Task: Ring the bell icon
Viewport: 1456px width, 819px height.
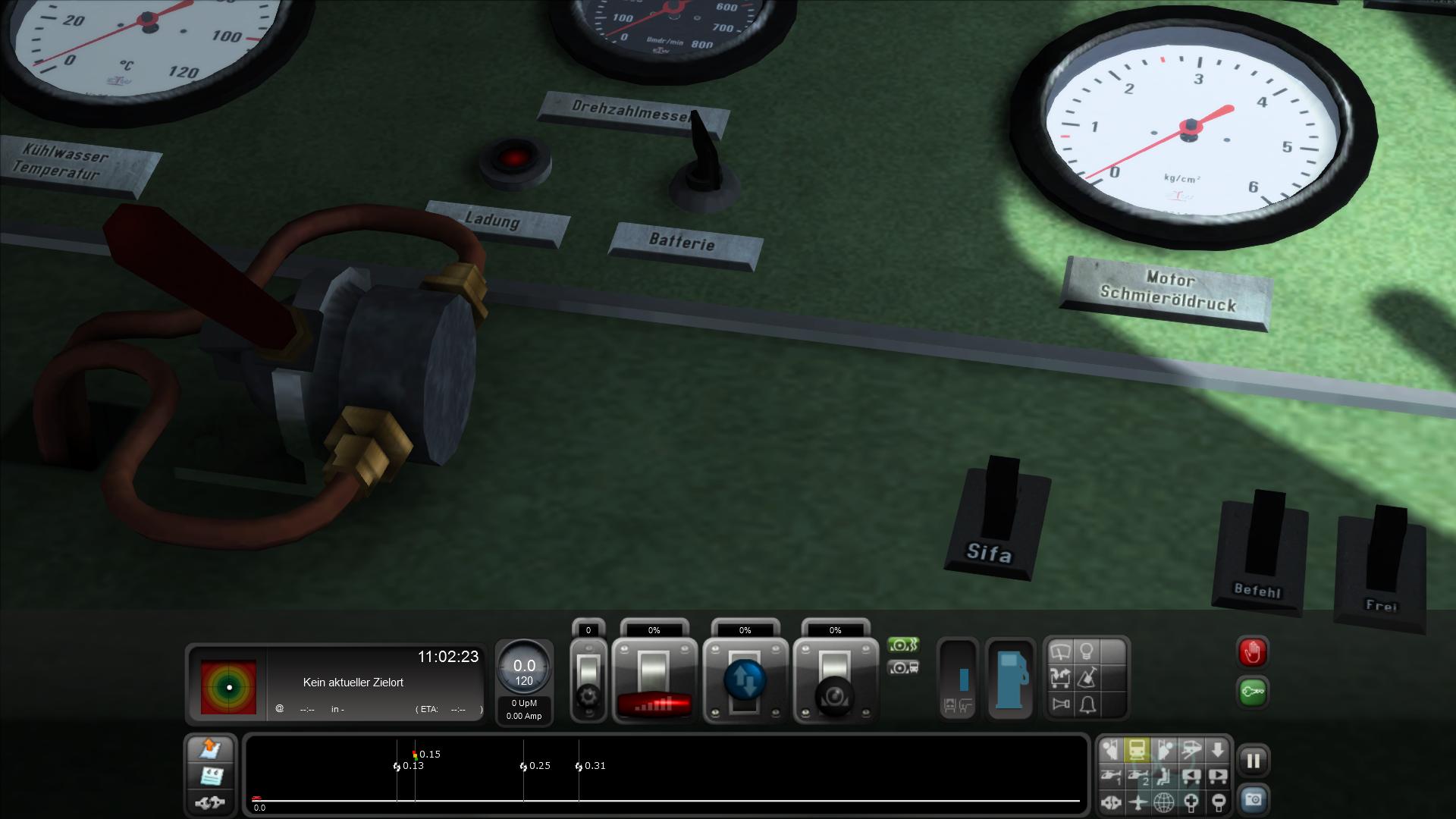Action: click(1087, 704)
